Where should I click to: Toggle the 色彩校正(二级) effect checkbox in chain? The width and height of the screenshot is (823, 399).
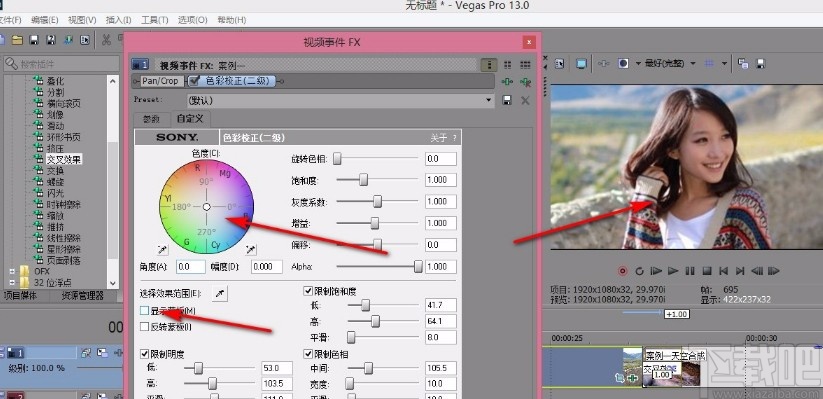click(195, 81)
